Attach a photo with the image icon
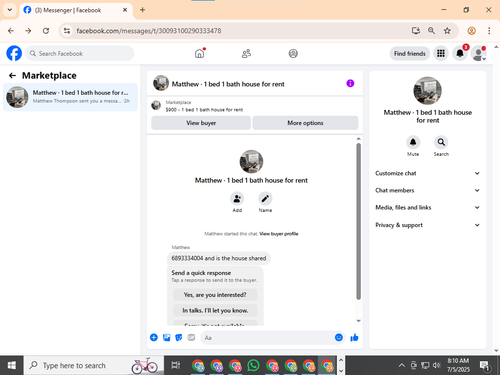 tap(166, 338)
